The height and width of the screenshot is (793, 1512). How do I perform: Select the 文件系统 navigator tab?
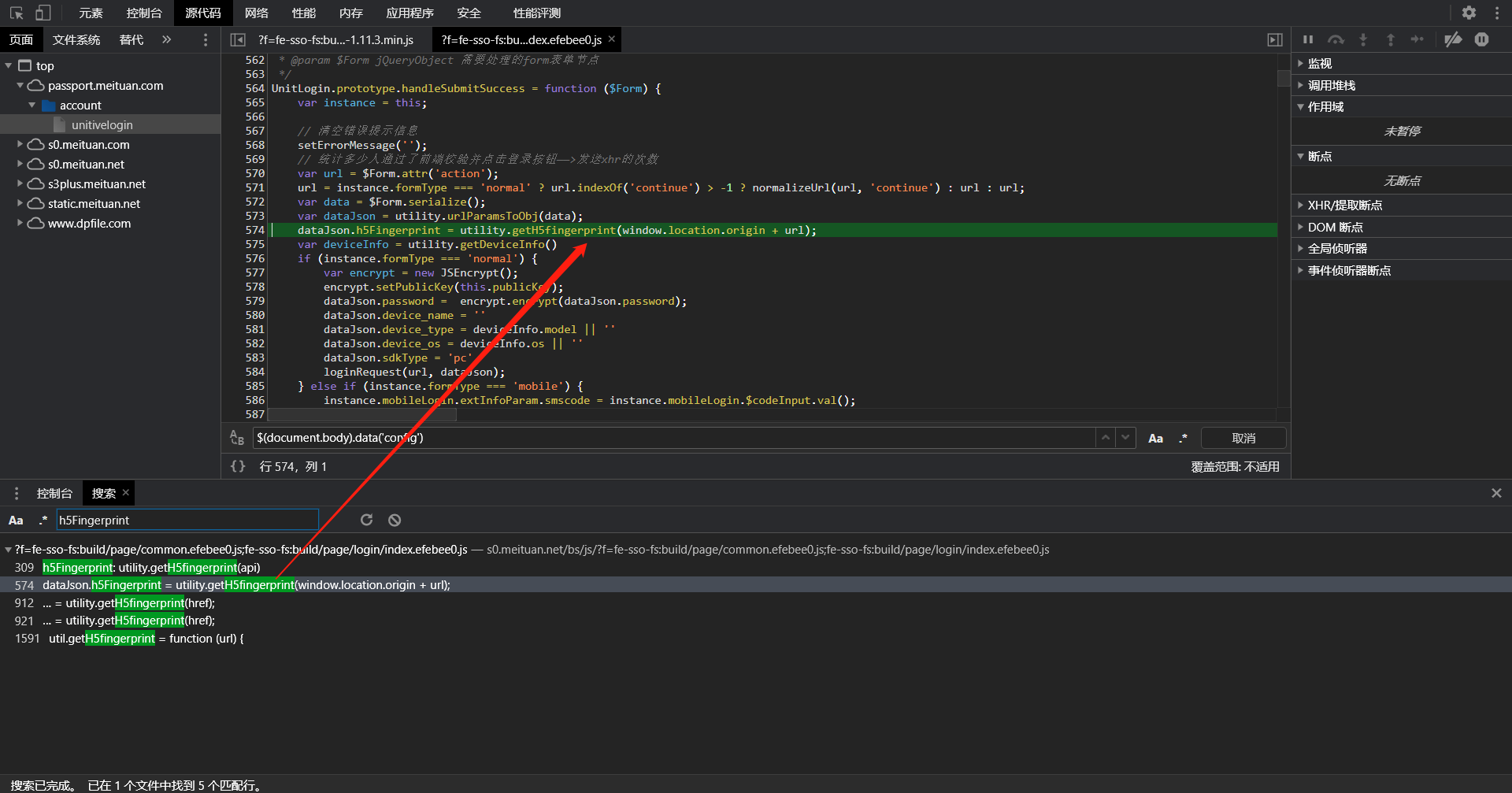tap(76, 39)
